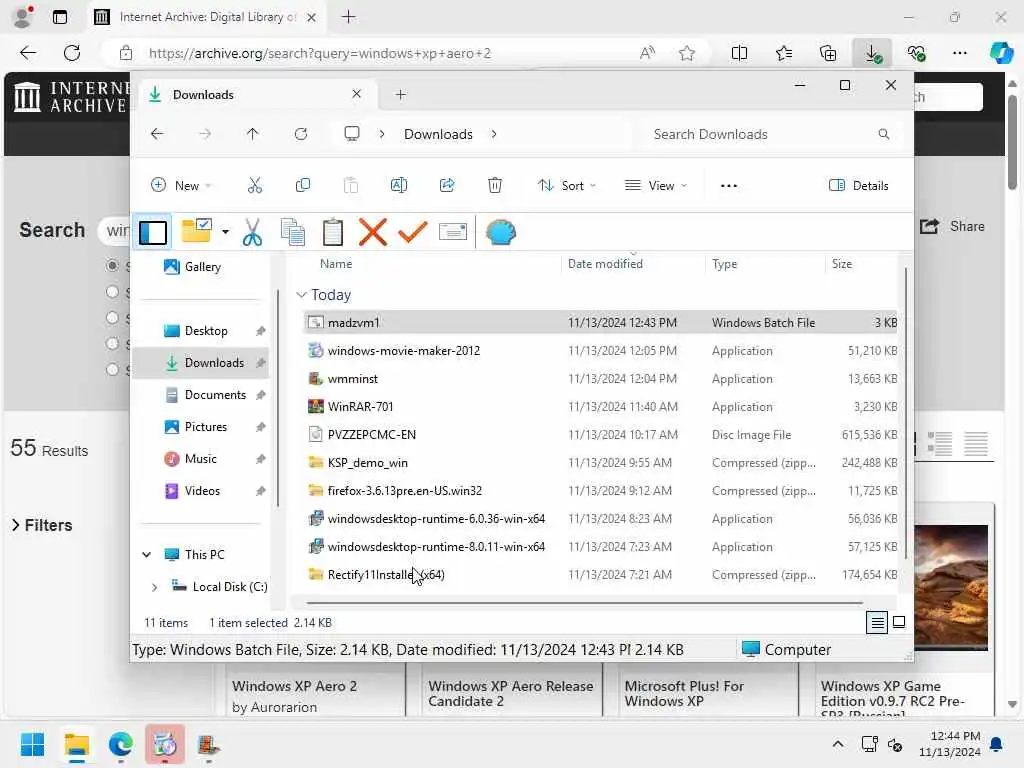Click the rename field icon in classic toolbar
1024x768 pixels.
(x=453, y=232)
